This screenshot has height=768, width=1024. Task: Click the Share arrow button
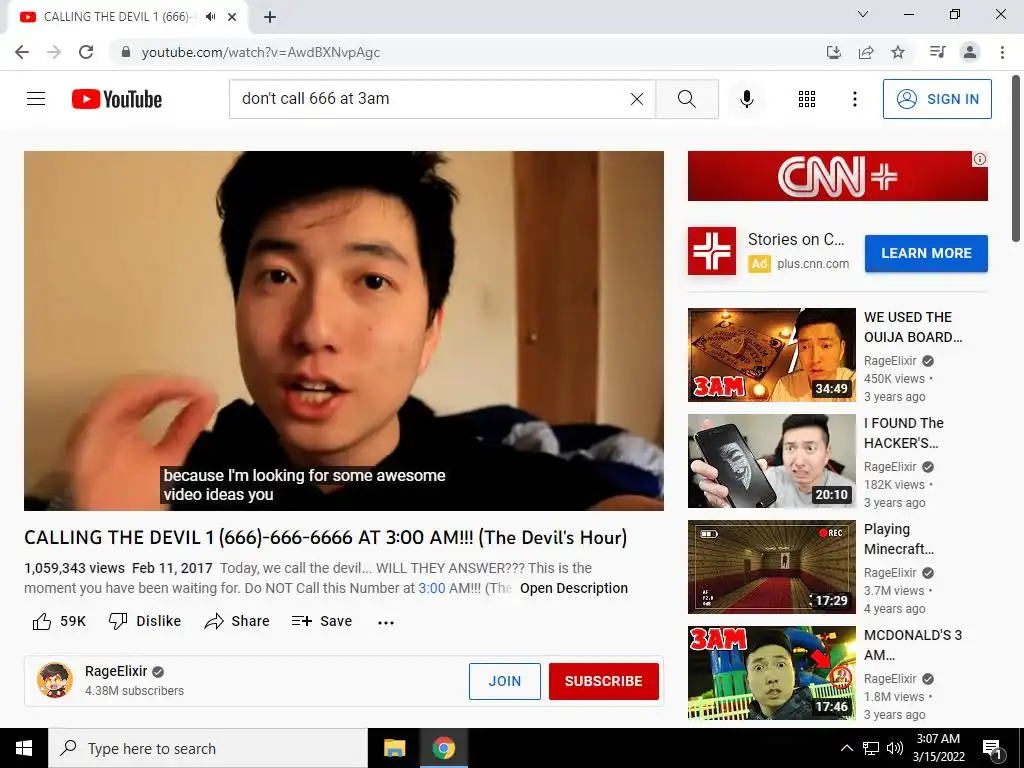236,621
